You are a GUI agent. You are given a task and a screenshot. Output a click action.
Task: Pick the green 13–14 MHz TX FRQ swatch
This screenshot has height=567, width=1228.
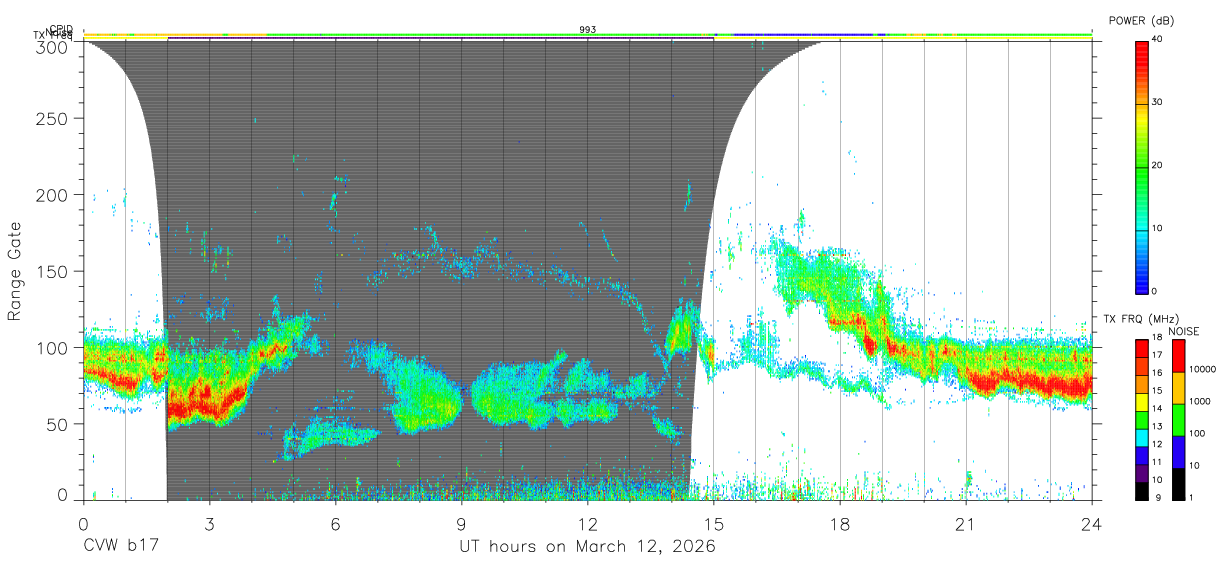(1141, 422)
